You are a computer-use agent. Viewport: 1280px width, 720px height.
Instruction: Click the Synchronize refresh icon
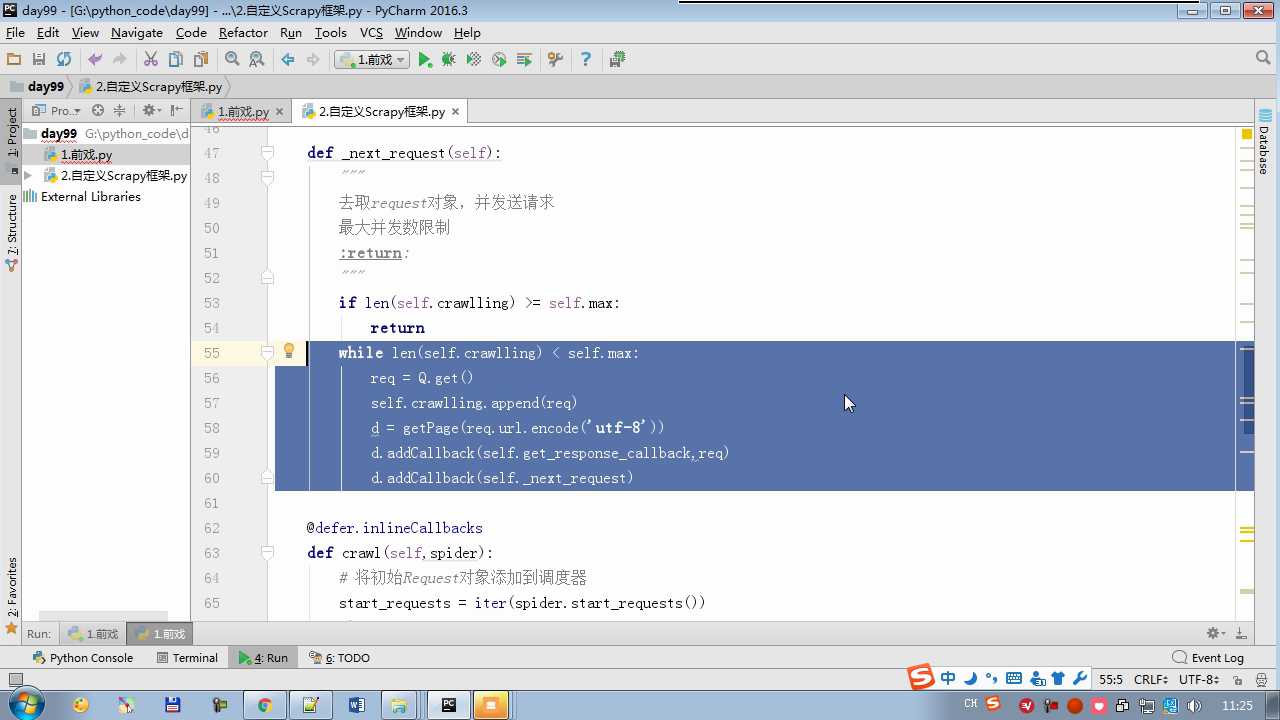tap(64, 60)
